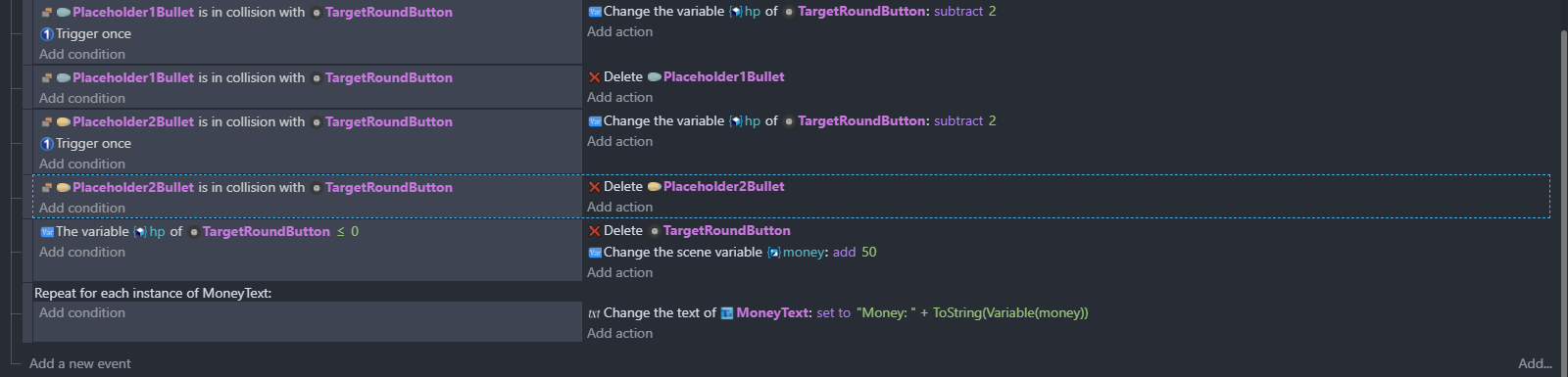Screen dimensions: 1568x377
Task: Click the red Delete icon for Placeholder1Bullet
Action: (594, 76)
